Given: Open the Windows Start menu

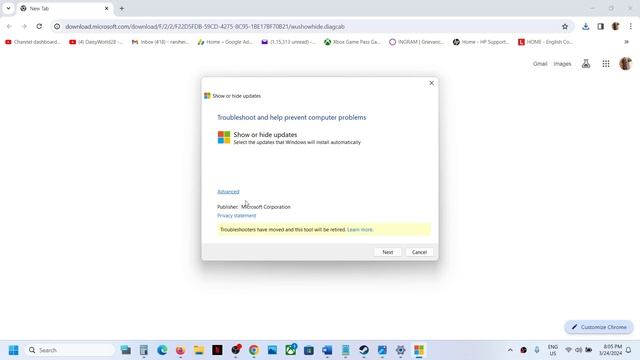Looking at the screenshot, I should (x=13, y=350).
